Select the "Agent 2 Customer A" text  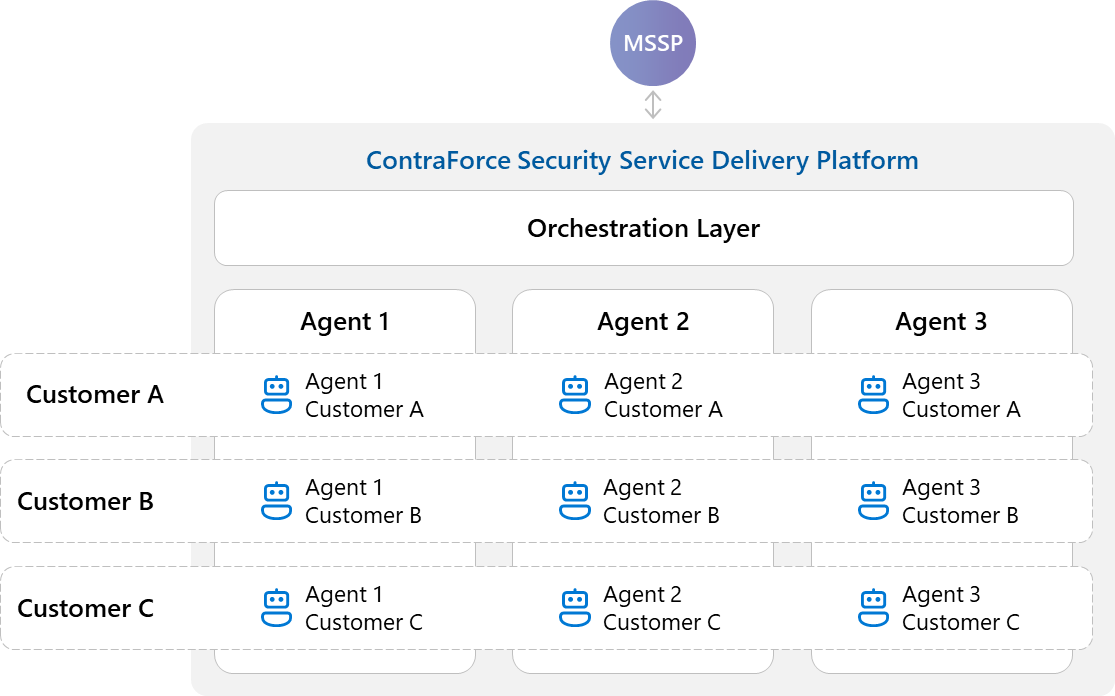point(663,395)
